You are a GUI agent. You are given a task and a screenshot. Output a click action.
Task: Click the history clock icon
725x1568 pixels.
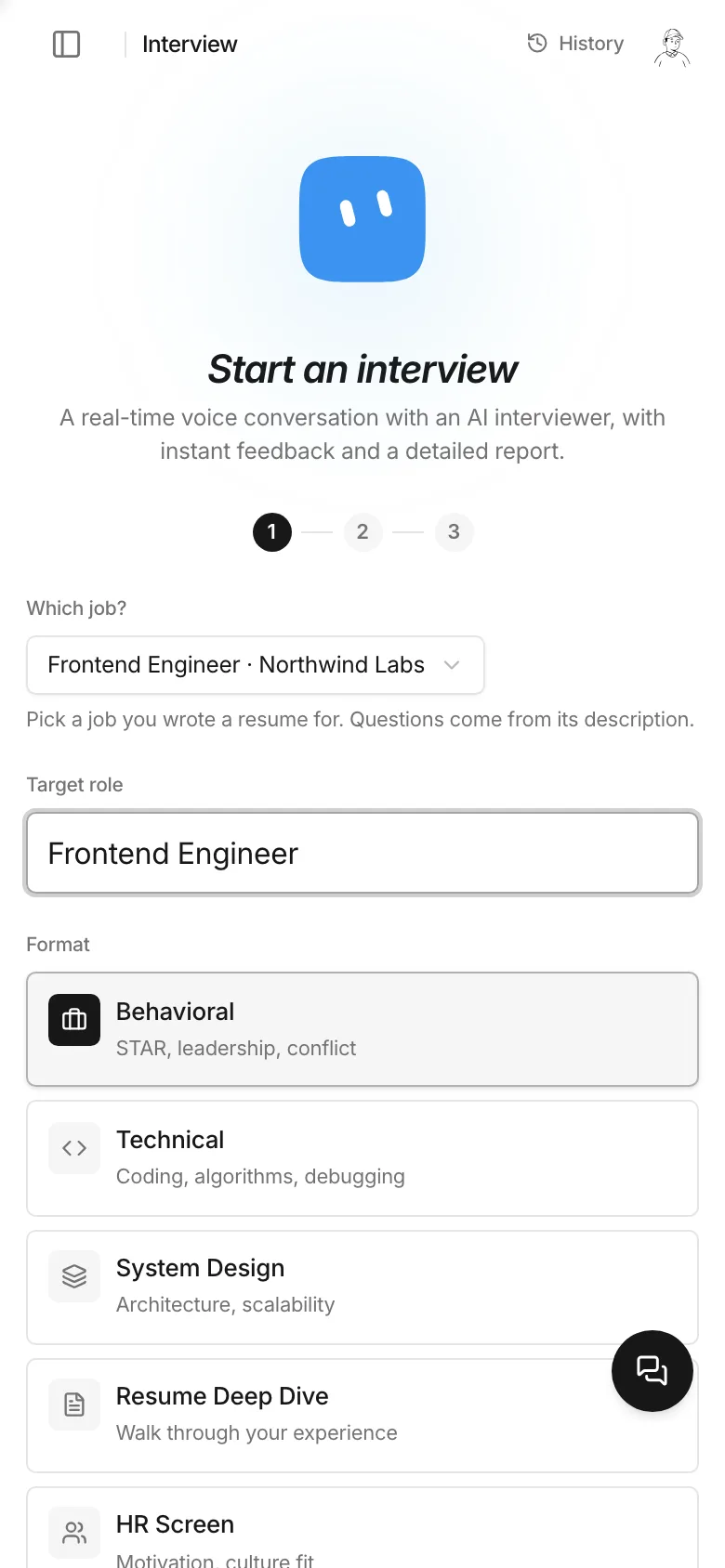[537, 43]
